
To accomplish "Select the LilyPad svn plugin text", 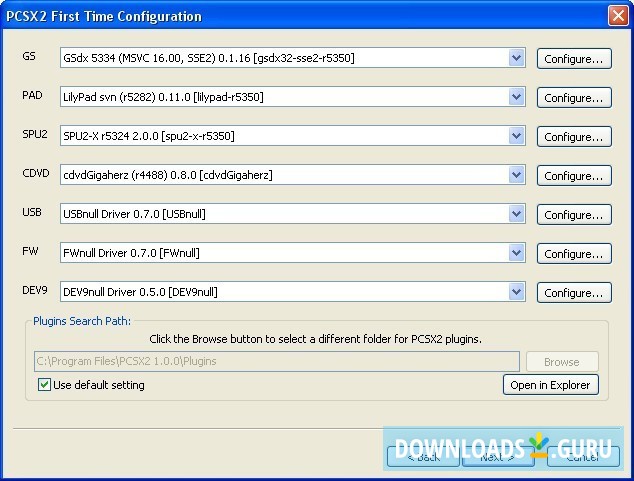I will [x=163, y=97].
